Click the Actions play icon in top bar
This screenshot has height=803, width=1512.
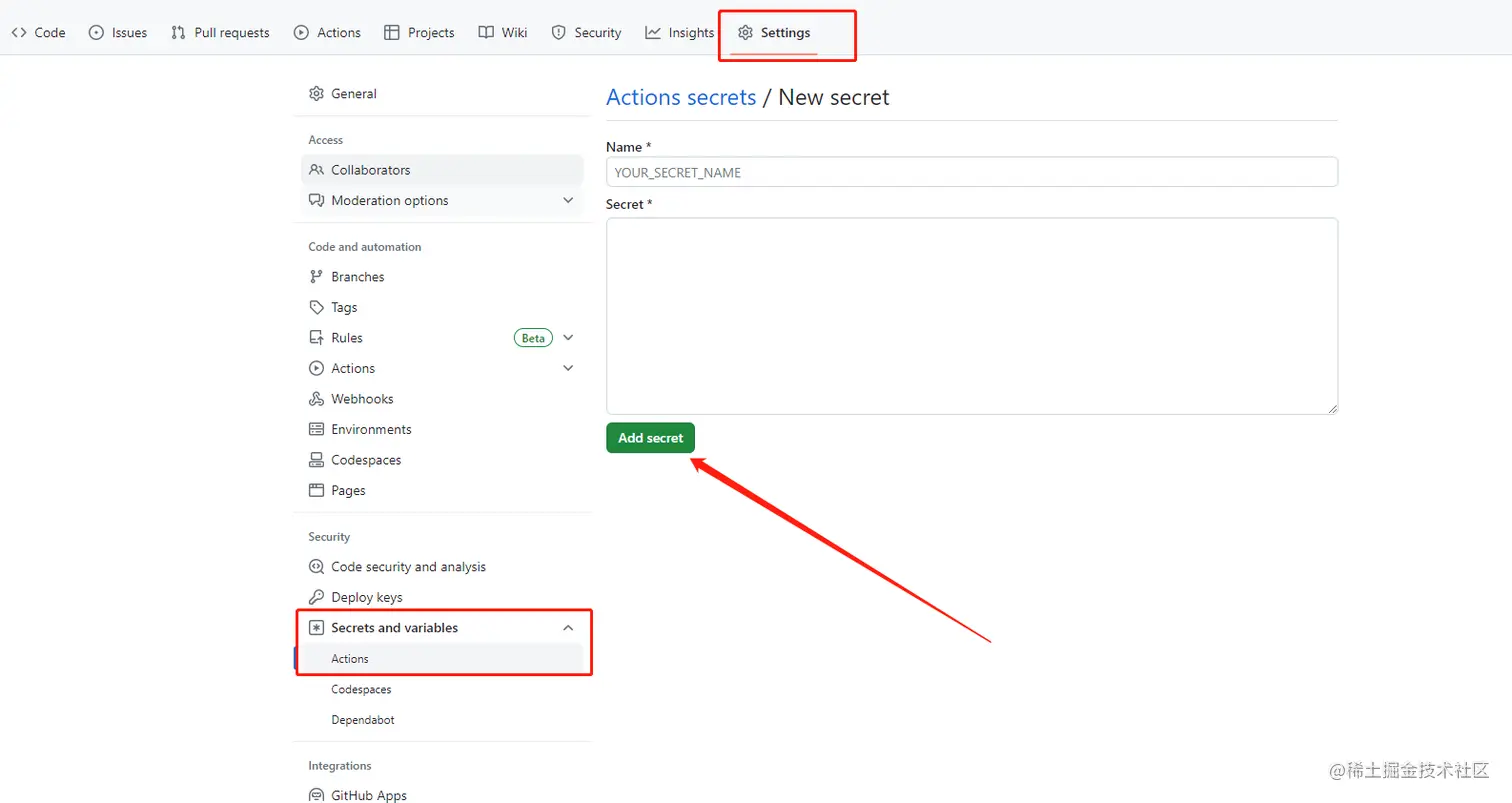tap(301, 32)
